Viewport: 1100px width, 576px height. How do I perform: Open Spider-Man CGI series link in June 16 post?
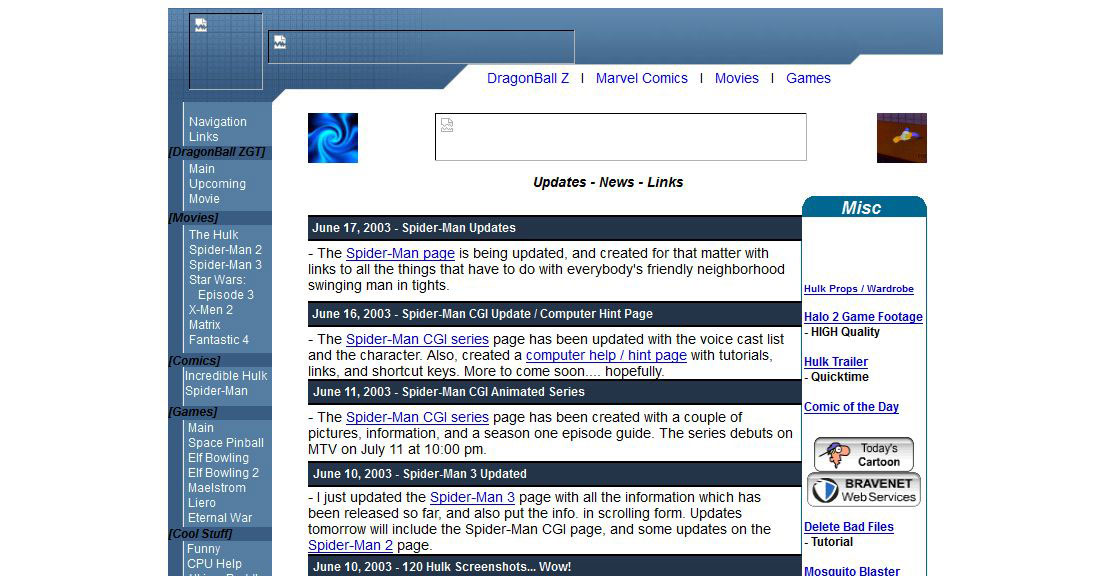point(417,340)
